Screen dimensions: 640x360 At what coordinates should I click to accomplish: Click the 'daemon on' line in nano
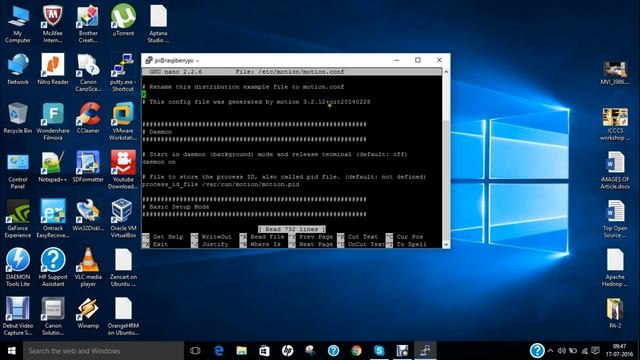pos(159,162)
